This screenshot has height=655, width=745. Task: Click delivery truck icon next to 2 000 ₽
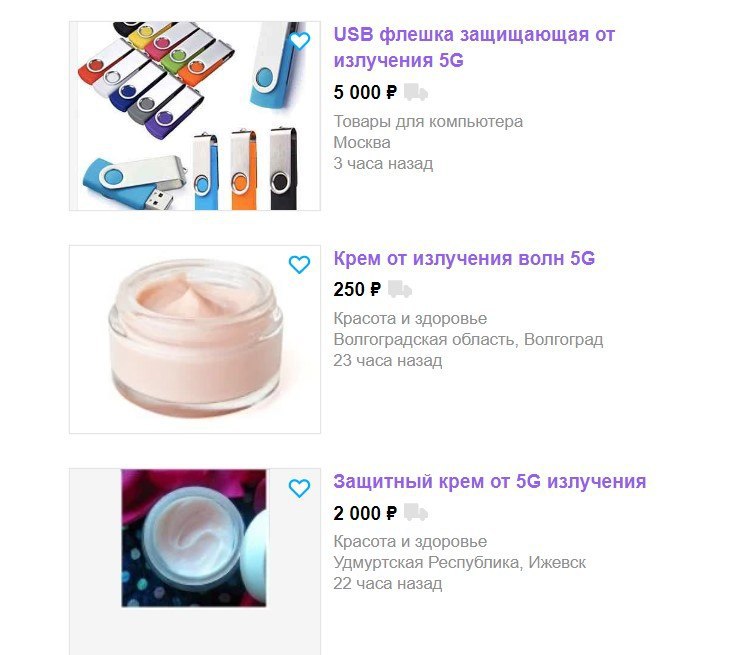pyautogui.click(x=416, y=513)
